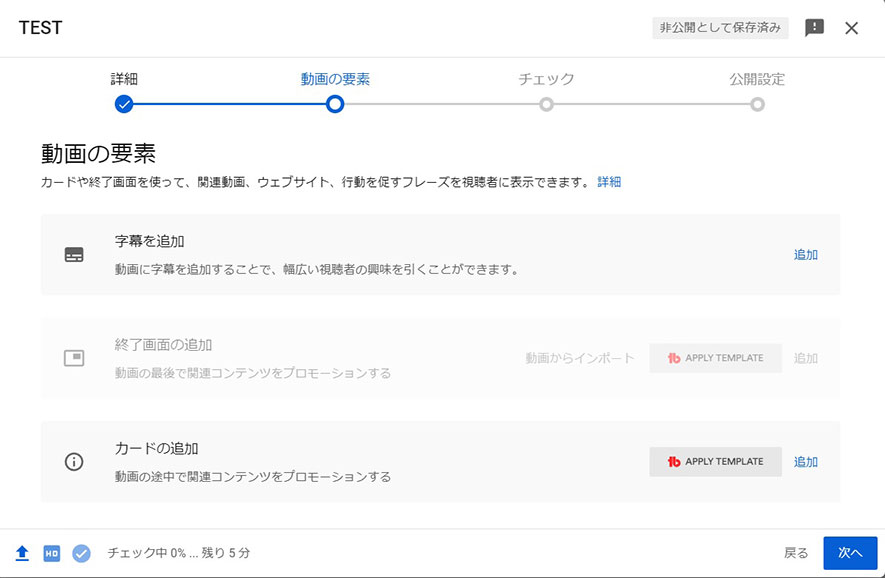Apply template for 終了画面の追加
This screenshot has height=578, width=885.
click(x=716, y=358)
